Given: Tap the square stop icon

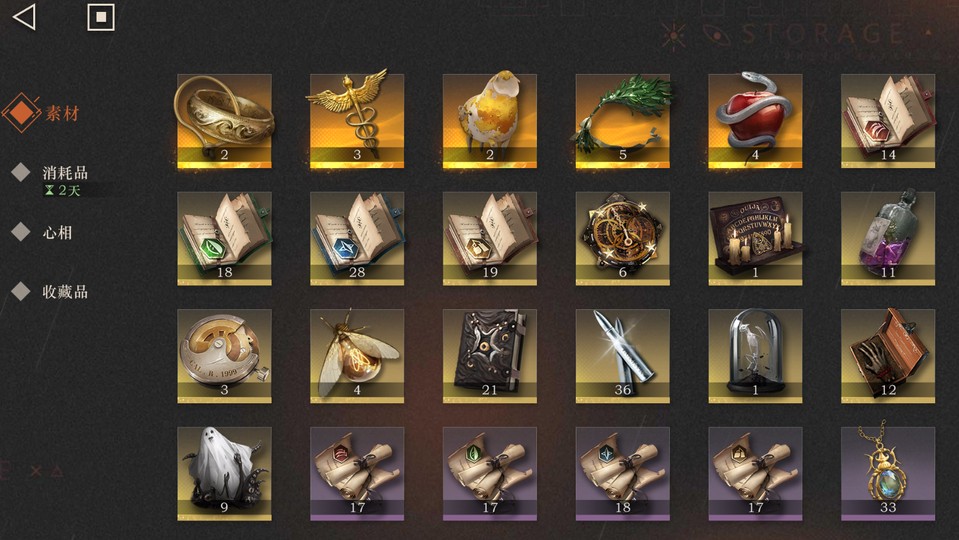Looking at the screenshot, I should [x=101, y=17].
